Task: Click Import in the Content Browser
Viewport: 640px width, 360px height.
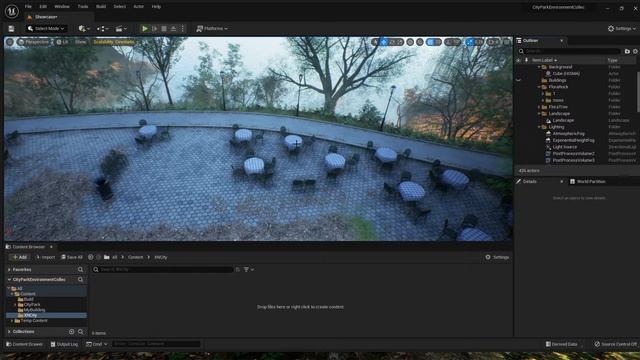Action: coord(45,257)
